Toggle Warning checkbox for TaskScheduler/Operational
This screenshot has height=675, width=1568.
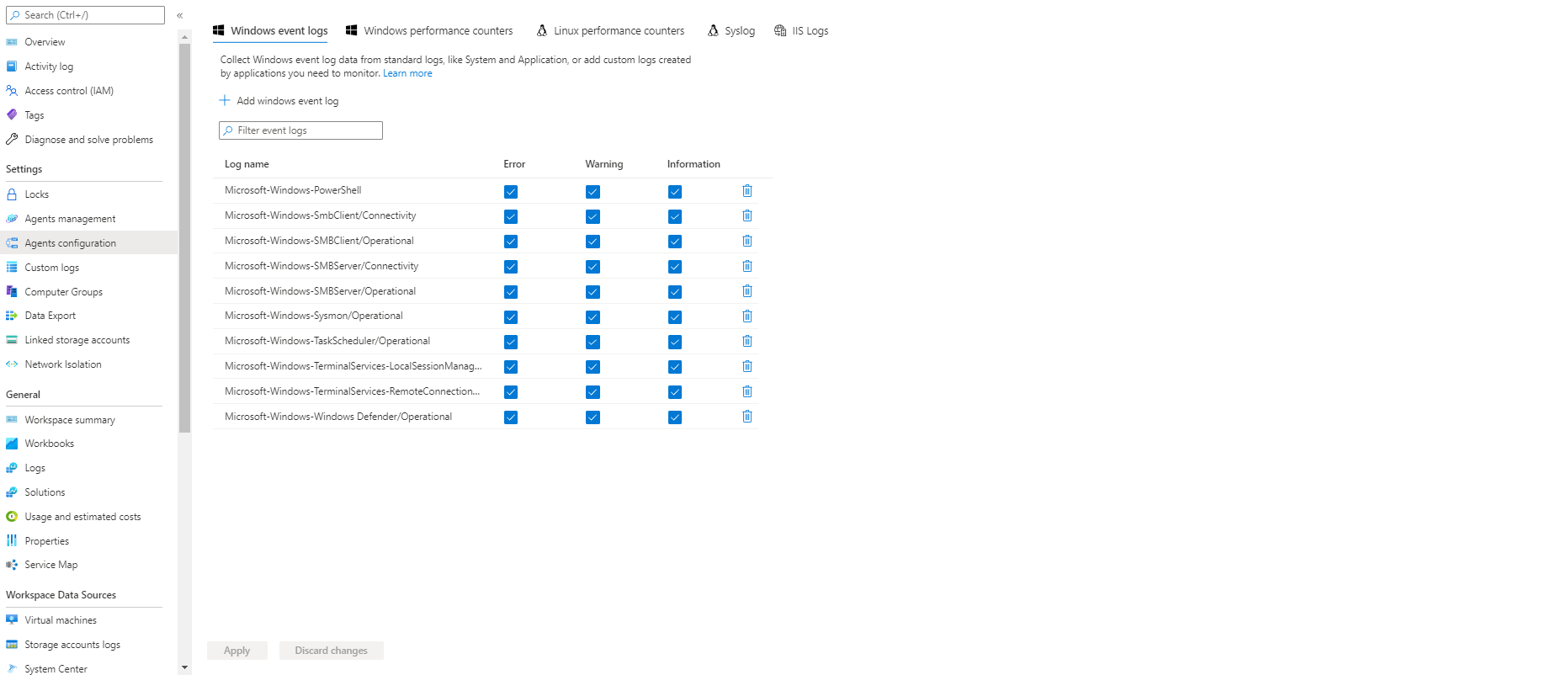593,342
